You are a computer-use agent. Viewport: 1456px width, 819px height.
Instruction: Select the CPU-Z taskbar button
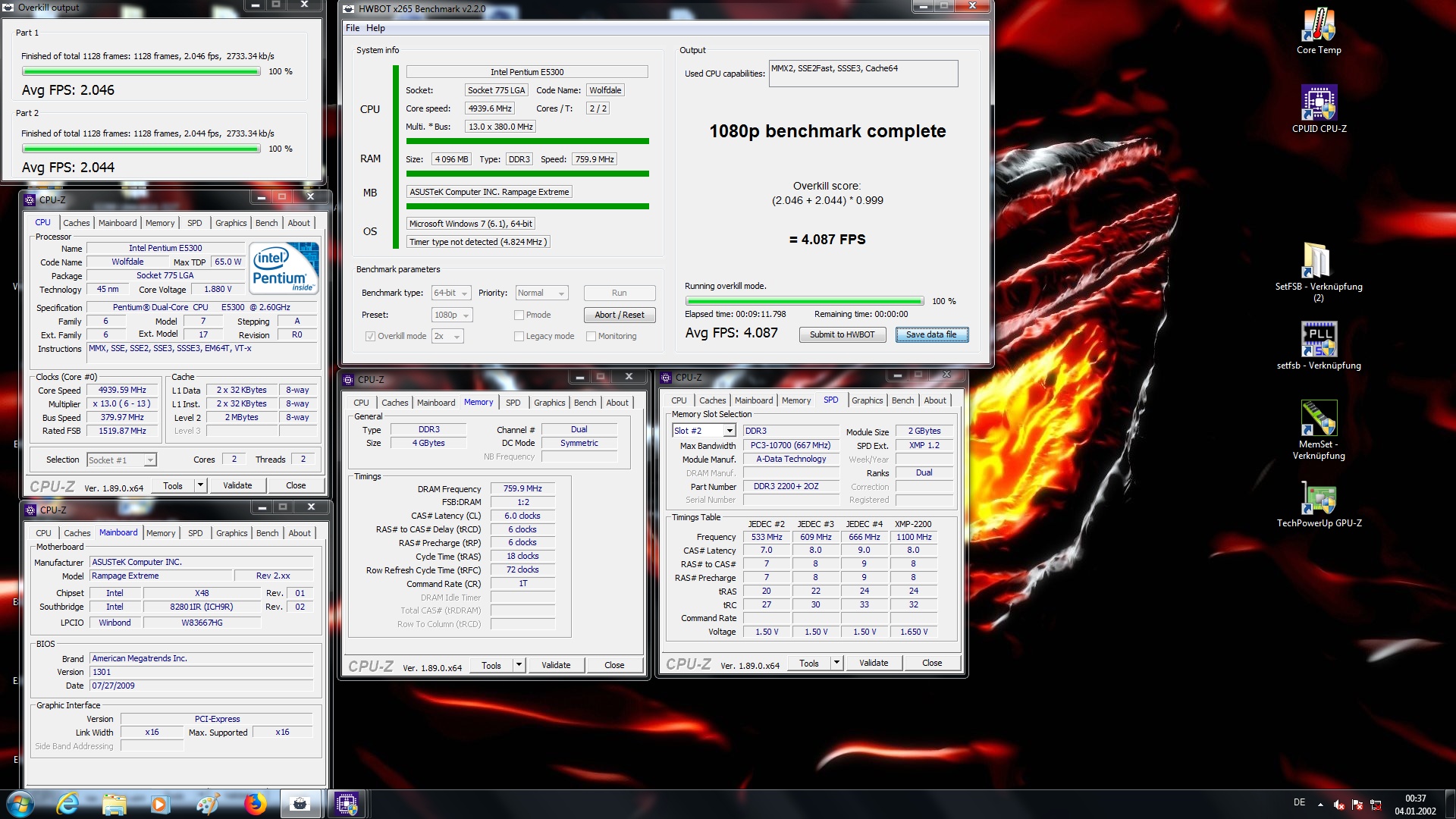tap(347, 804)
